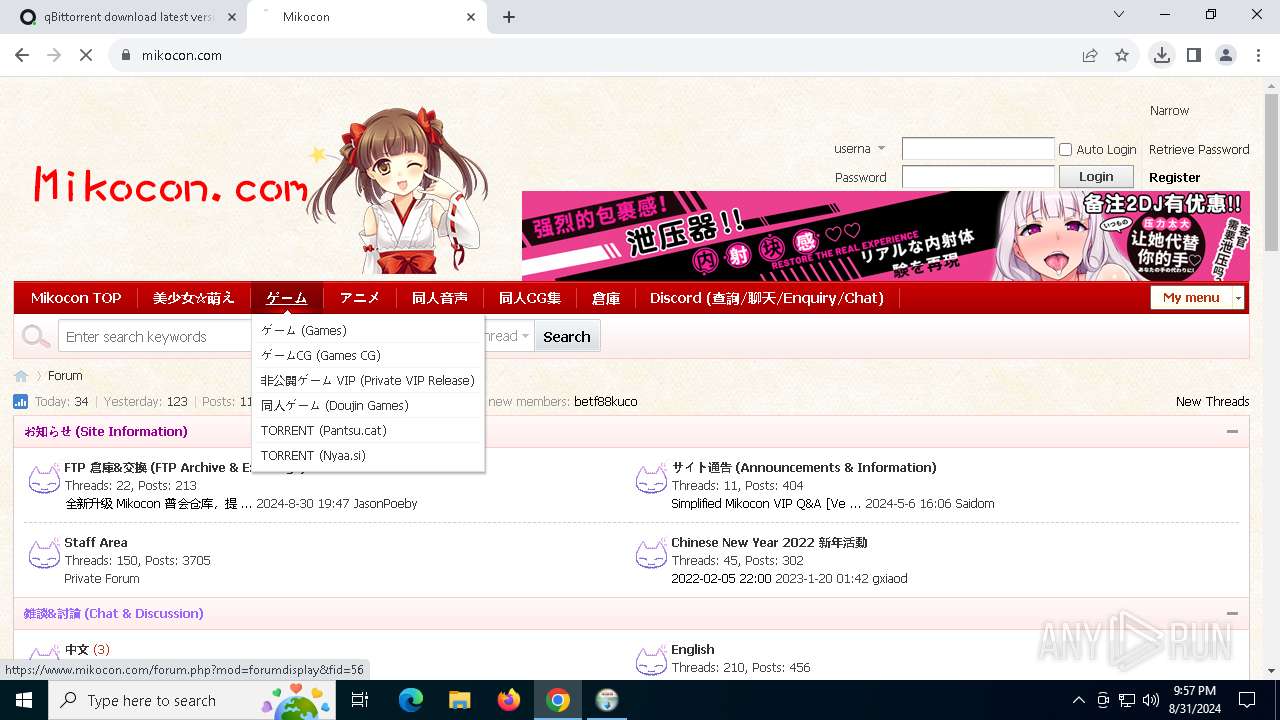Image resolution: width=1280 pixels, height=720 pixels.
Task: Expand the My menu dropdown
Action: coord(1238,298)
